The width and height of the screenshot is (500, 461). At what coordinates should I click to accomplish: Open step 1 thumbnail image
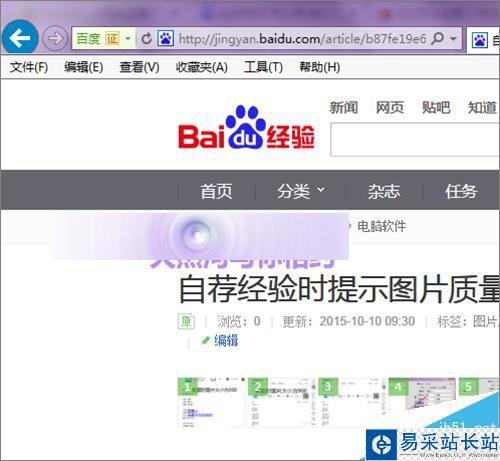click(x=212, y=402)
